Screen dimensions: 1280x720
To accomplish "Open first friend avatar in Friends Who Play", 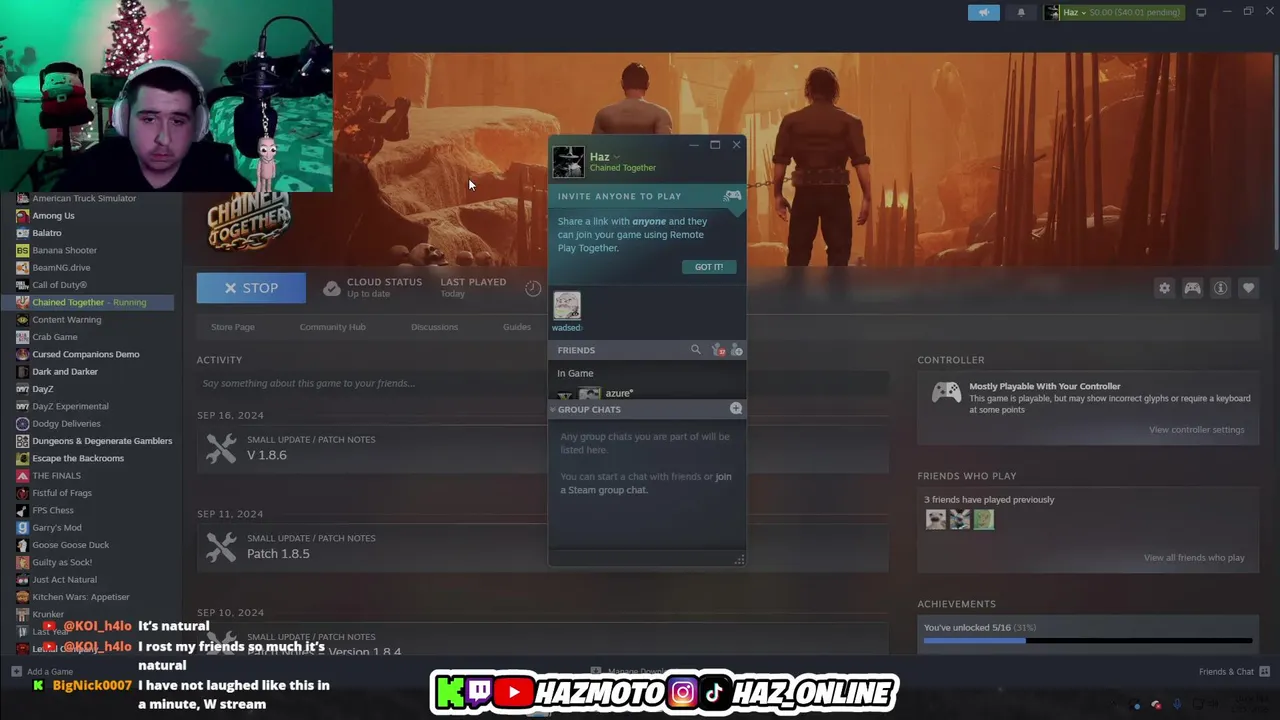I will pyautogui.click(x=935, y=519).
